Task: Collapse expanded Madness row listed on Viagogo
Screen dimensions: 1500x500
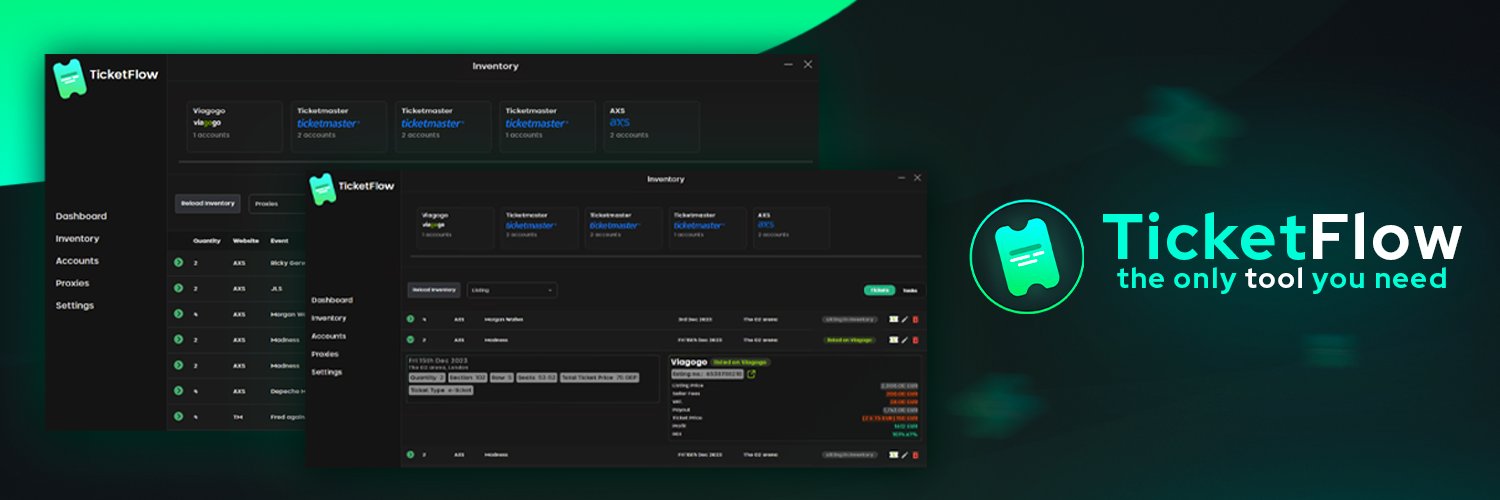Action: pos(410,340)
